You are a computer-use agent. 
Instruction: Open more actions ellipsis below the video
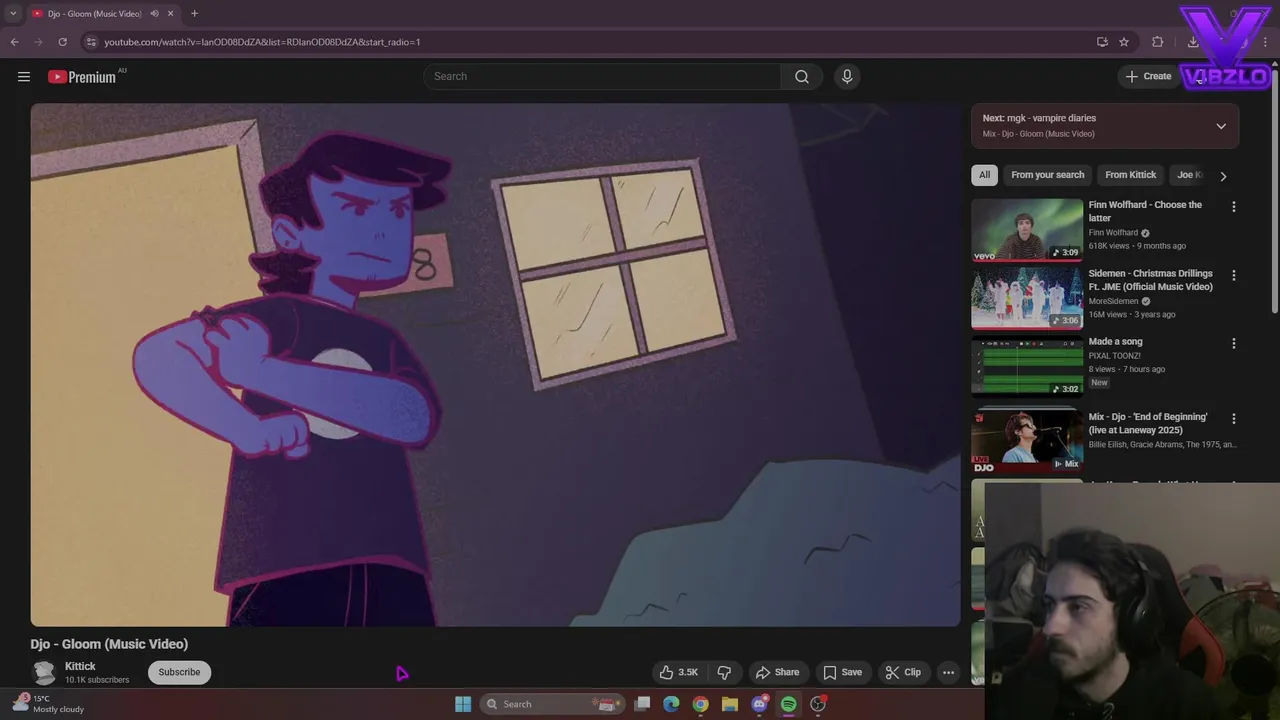pos(948,672)
